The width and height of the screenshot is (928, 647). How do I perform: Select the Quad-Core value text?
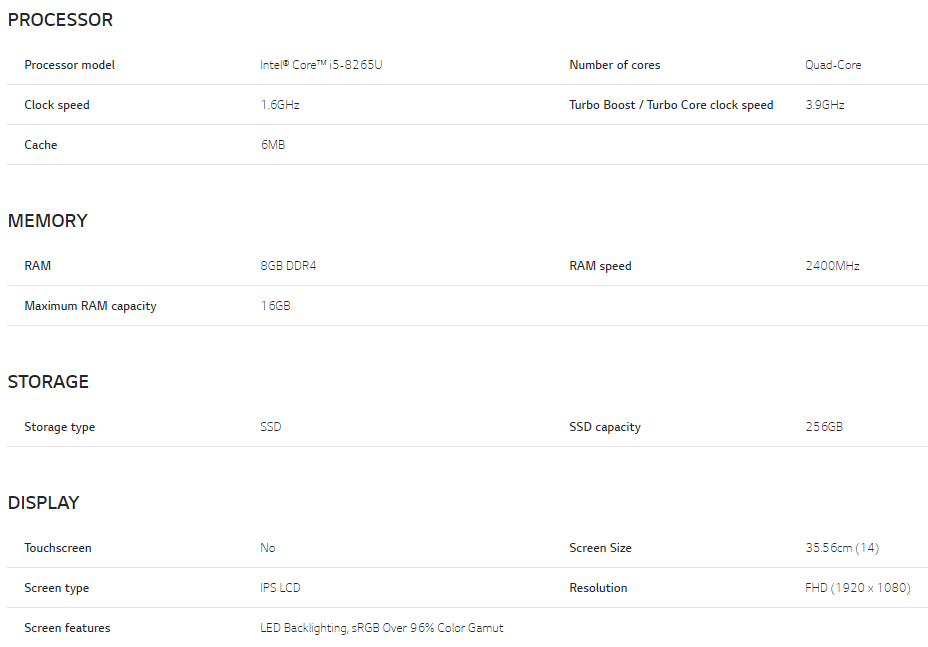(833, 65)
